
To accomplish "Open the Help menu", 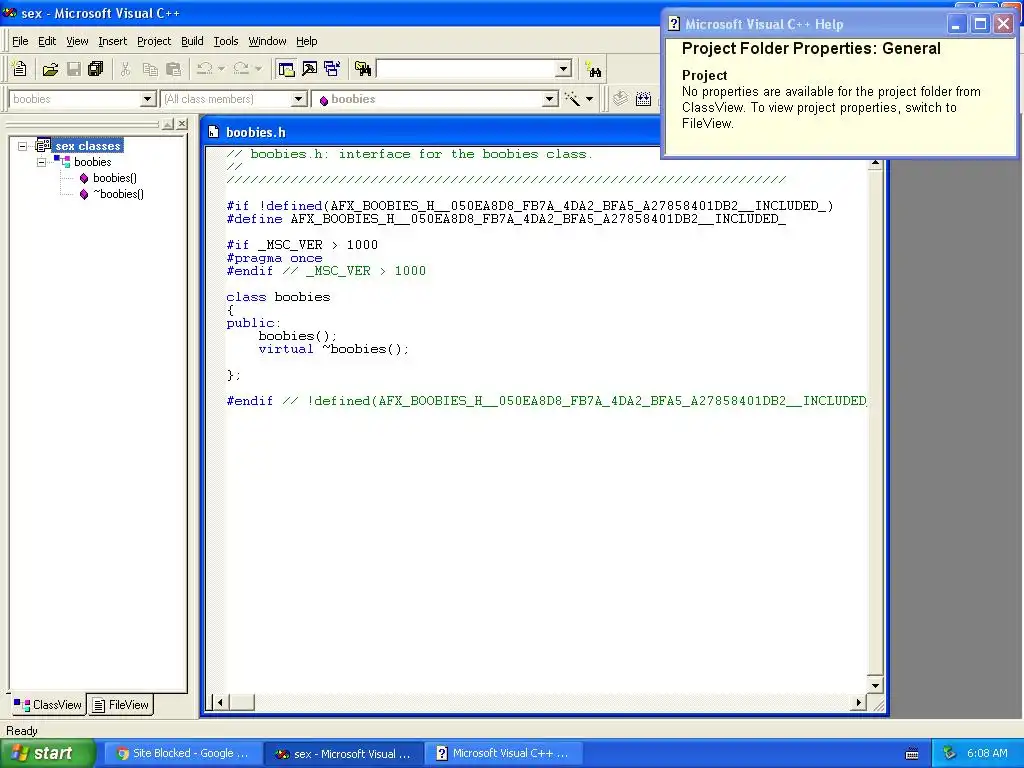I will tap(306, 41).
